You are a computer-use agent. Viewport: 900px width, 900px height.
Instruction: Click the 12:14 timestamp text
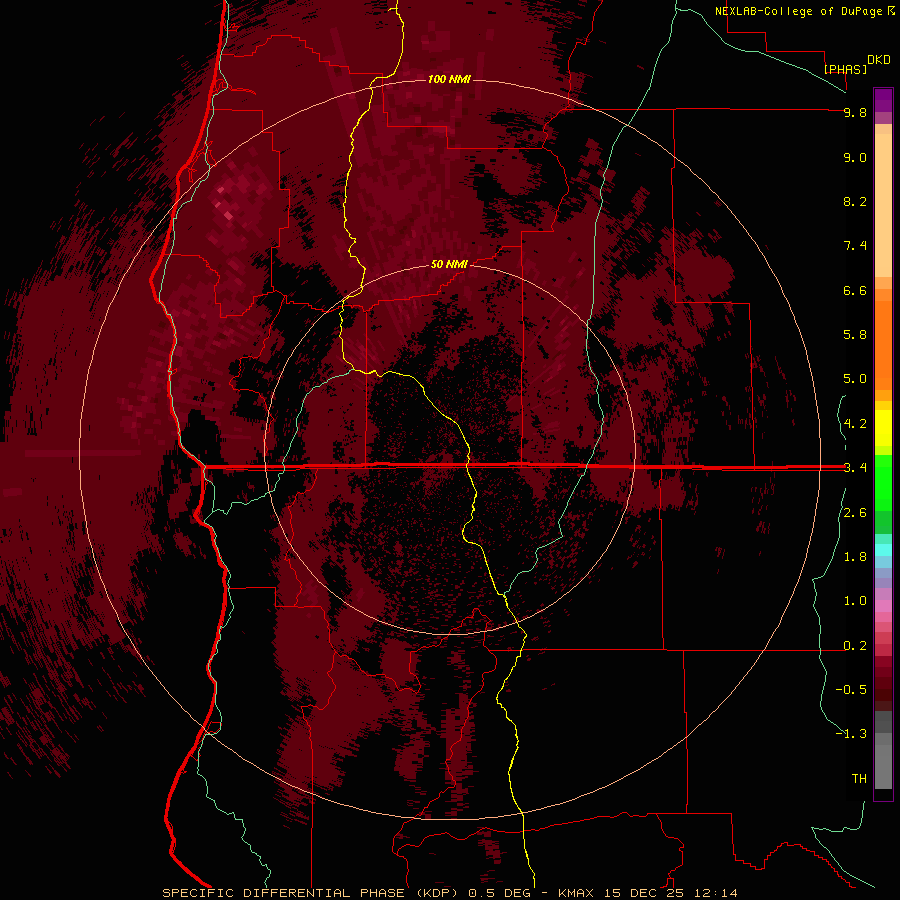point(715,893)
